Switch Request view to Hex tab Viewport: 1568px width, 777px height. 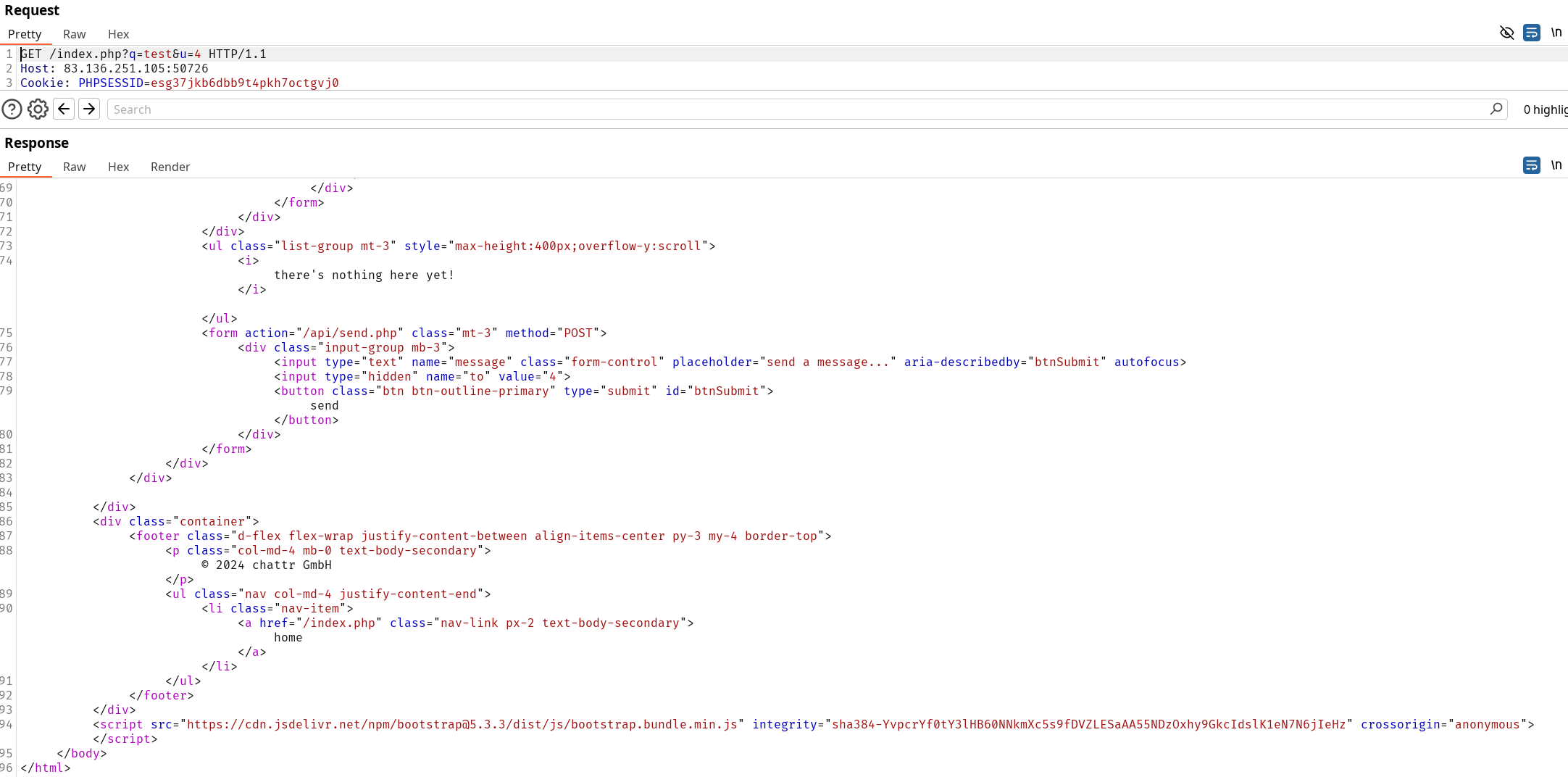pyautogui.click(x=118, y=34)
